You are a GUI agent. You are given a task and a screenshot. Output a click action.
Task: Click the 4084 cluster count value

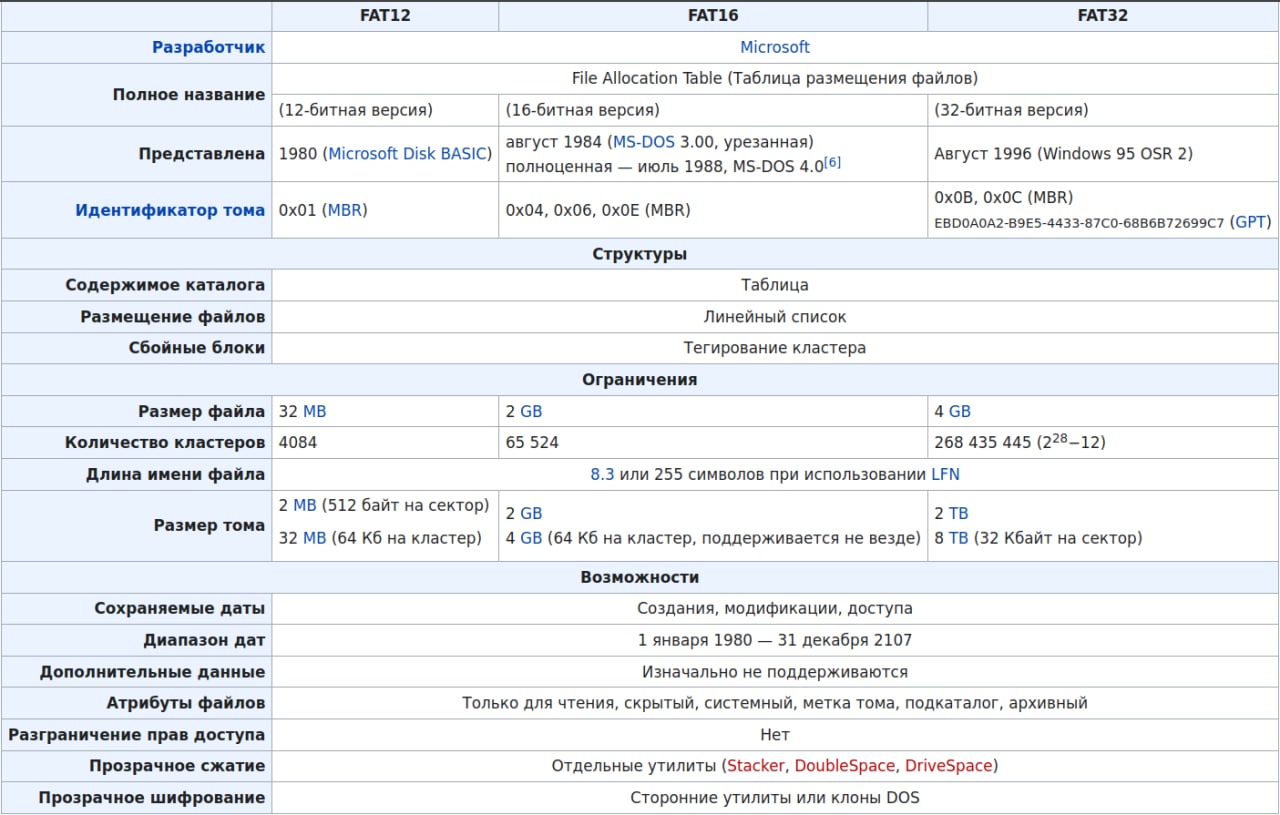[x=298, y=442]
